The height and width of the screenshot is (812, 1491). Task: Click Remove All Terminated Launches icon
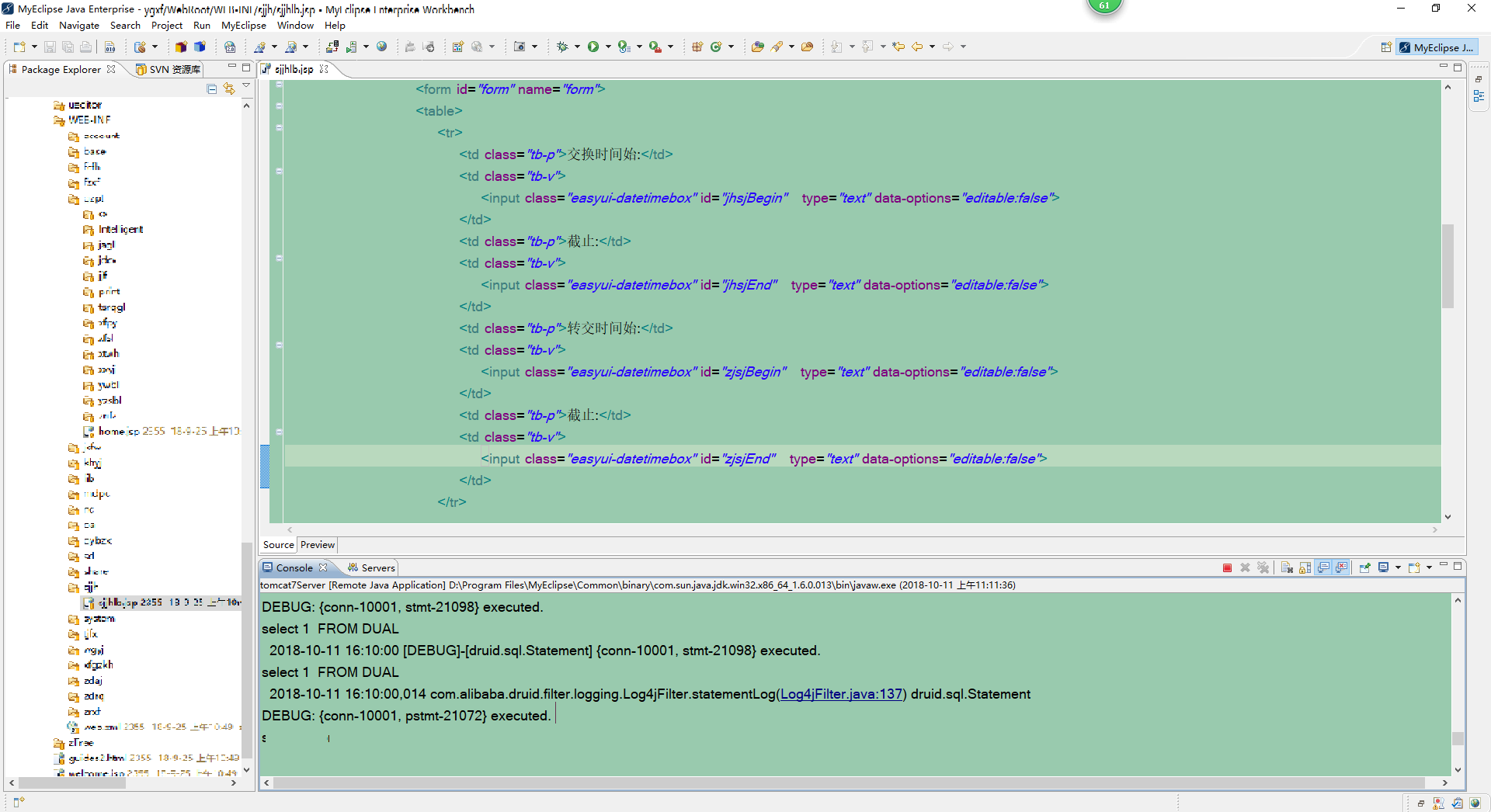point(1263,567)
